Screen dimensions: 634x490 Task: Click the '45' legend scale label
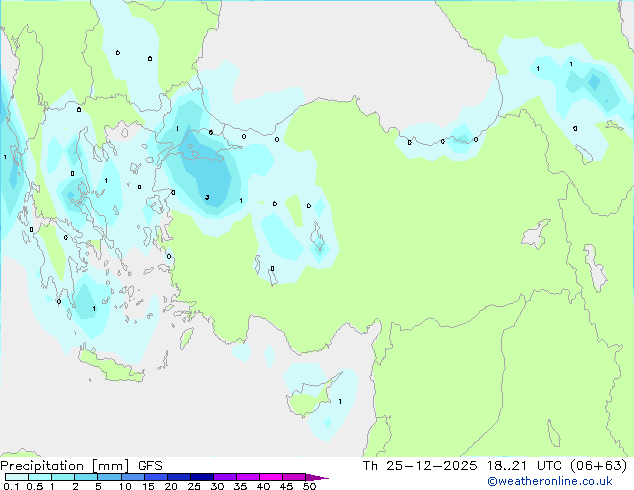[x=286, y=486]
